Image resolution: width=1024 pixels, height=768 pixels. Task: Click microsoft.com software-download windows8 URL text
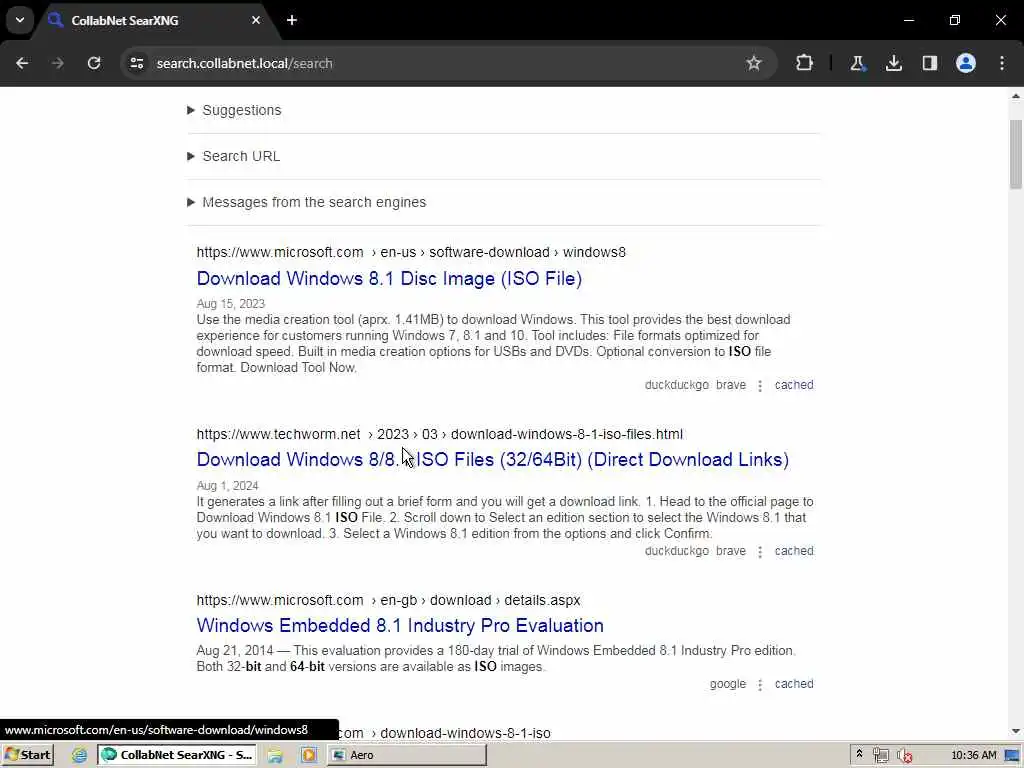[x=411, y=253]
